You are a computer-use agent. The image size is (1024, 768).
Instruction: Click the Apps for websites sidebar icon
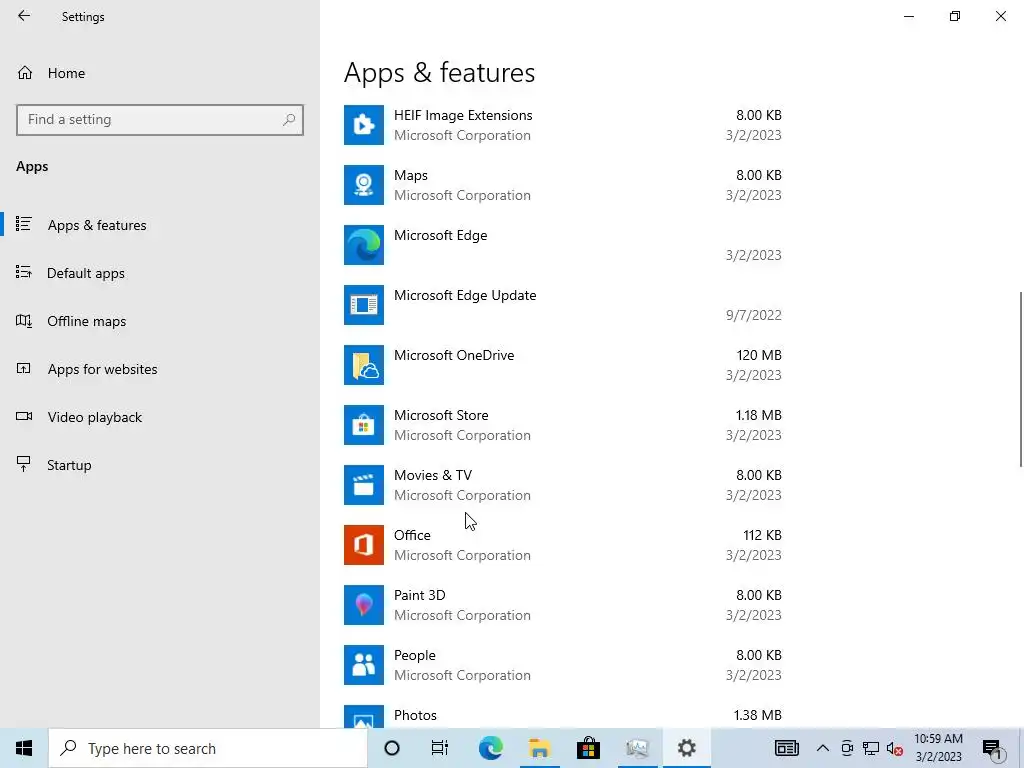pos(24,368)
